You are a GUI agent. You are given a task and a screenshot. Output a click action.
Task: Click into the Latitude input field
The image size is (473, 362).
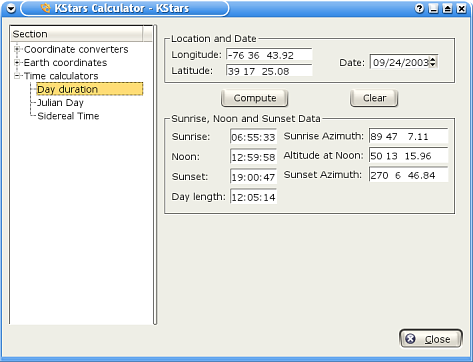[269, 71]
